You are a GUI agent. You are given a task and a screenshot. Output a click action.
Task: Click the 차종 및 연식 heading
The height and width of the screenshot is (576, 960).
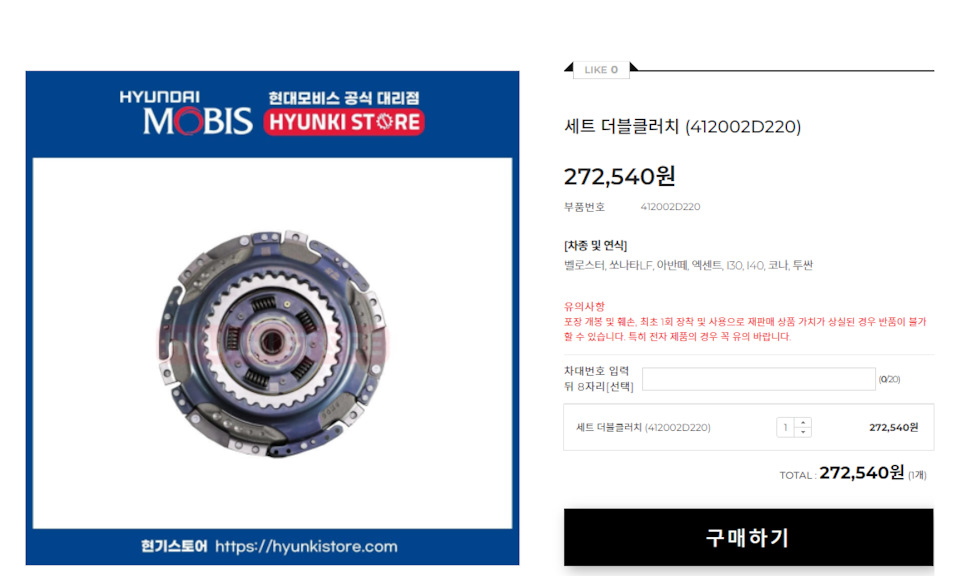(x=595, y=245)
